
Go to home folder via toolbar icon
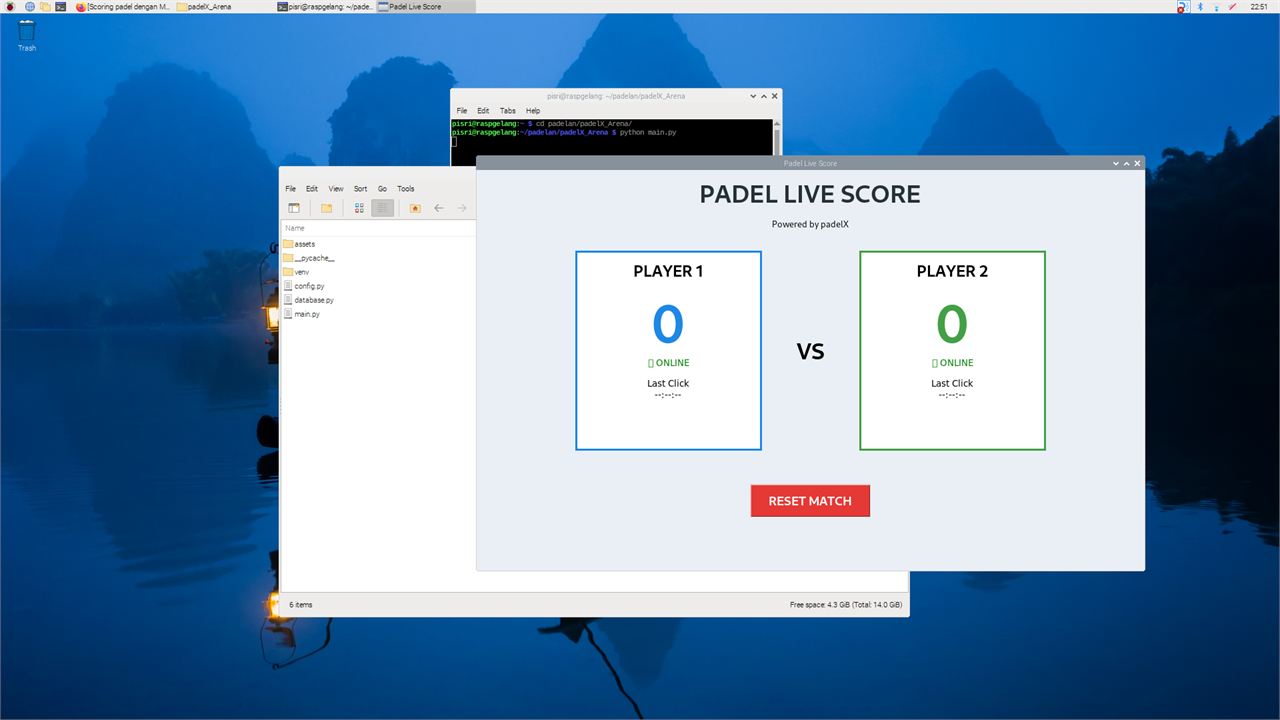(415, 208)
